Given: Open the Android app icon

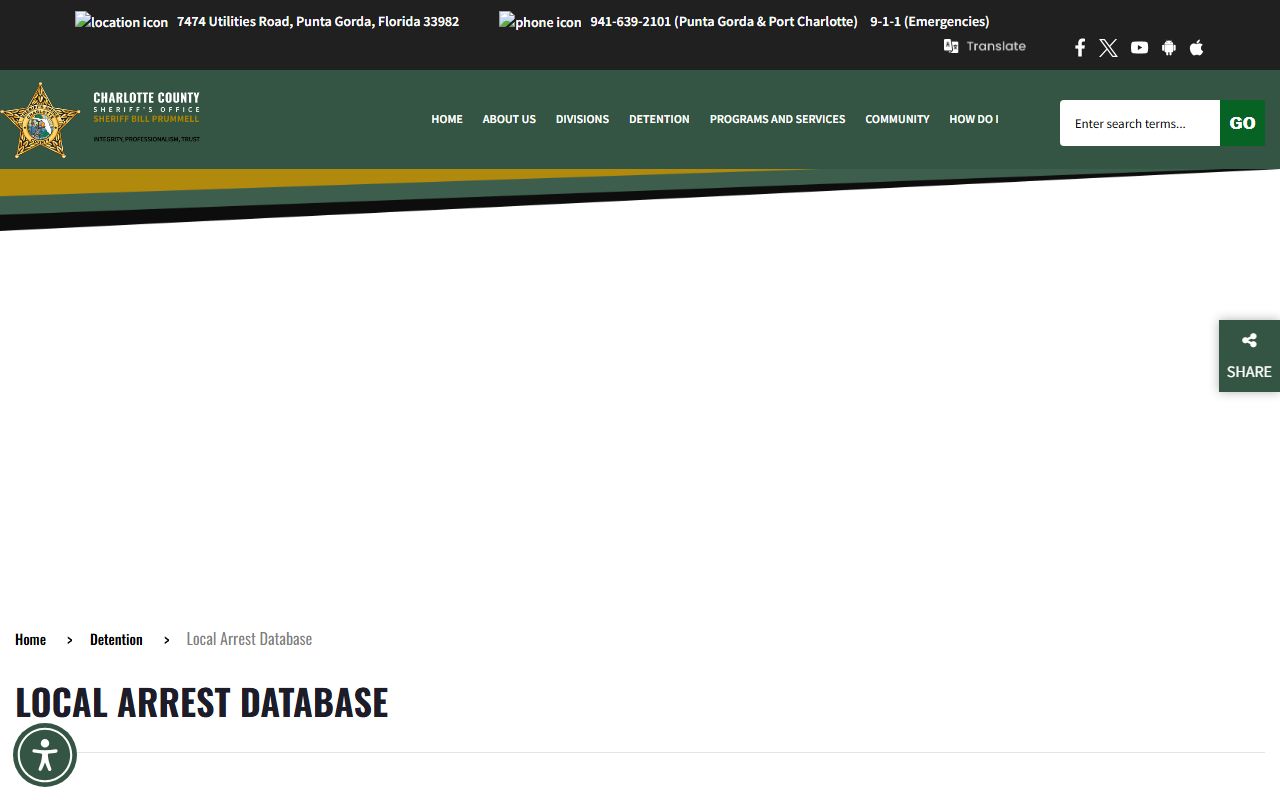Looking at the screenshot, I should [x=1168, y=47].
